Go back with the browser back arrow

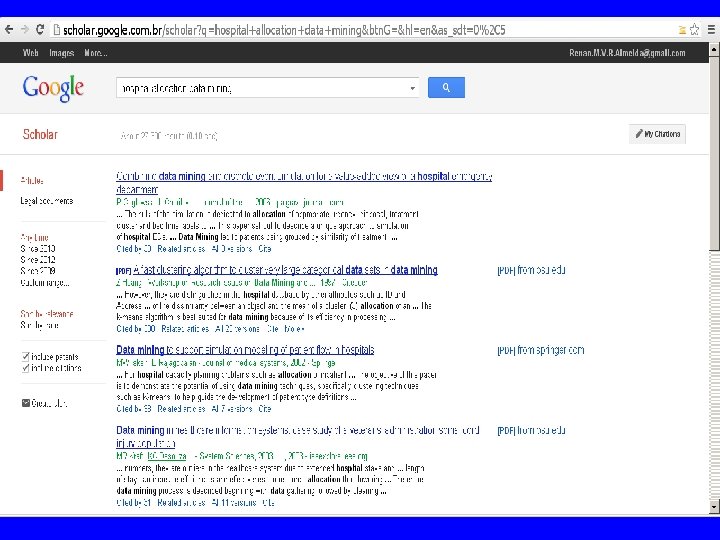(x=9, y=30)
